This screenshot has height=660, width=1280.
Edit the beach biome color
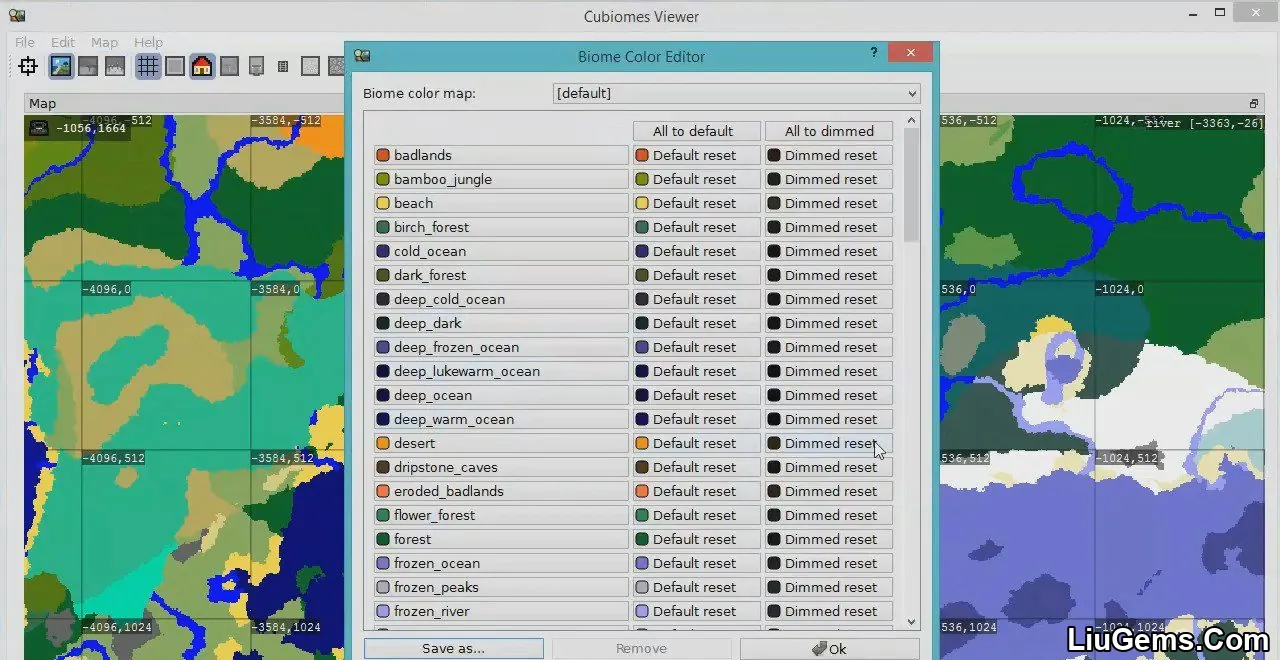tap(501, 203)
